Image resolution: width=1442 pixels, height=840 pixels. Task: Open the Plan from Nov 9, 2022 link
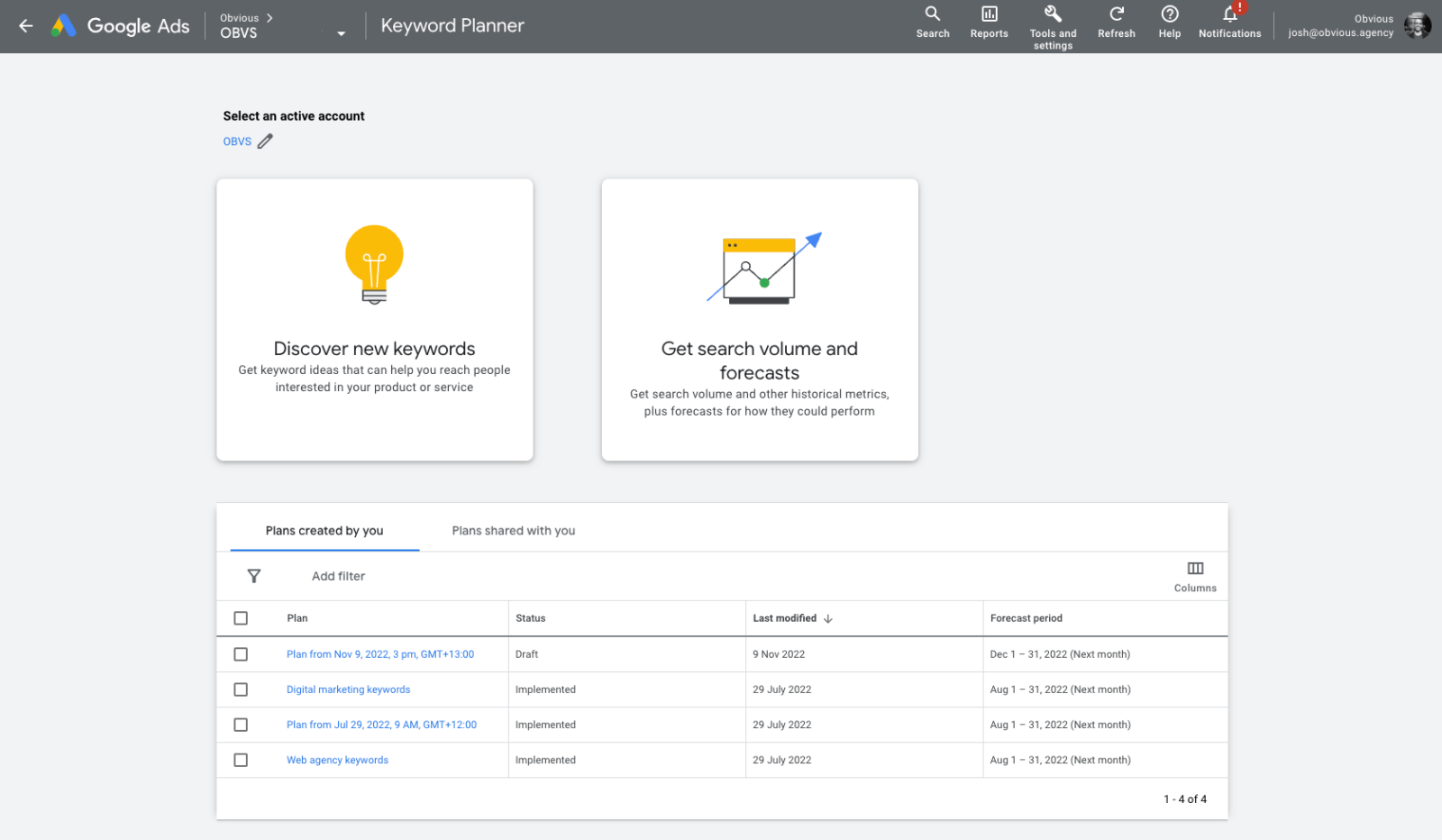379,654
